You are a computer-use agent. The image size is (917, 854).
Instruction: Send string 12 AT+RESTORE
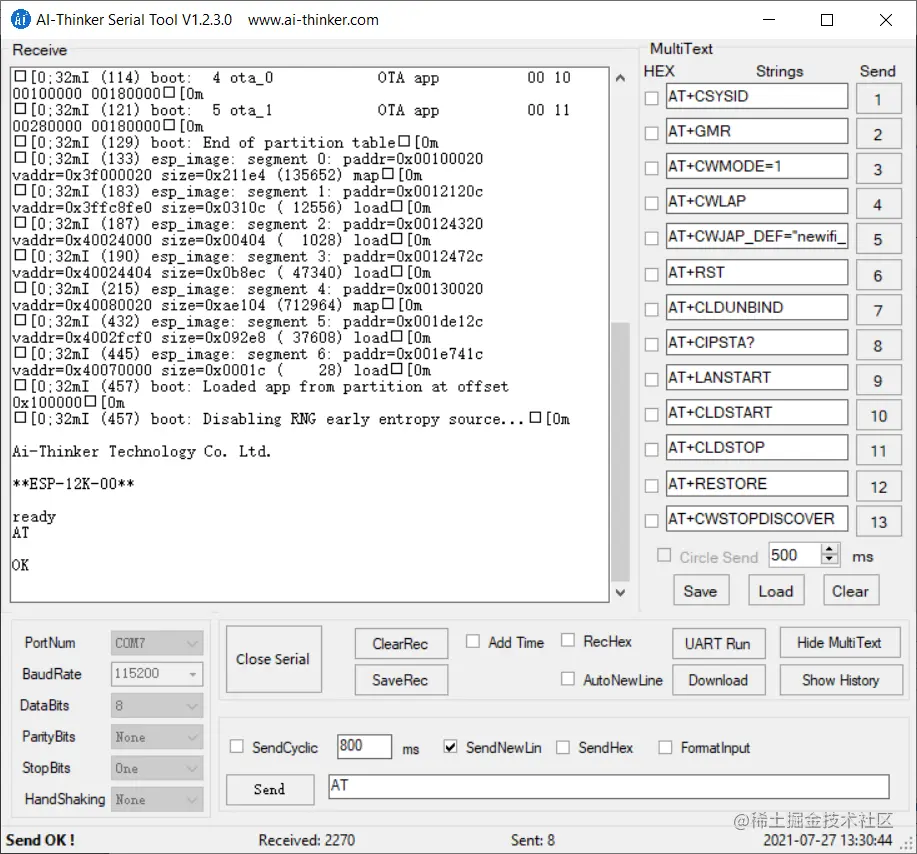878,487
